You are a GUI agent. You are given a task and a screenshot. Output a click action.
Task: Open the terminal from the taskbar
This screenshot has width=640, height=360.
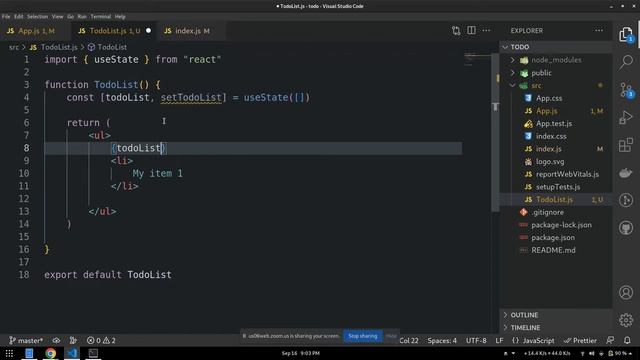(x=93, y=353)
